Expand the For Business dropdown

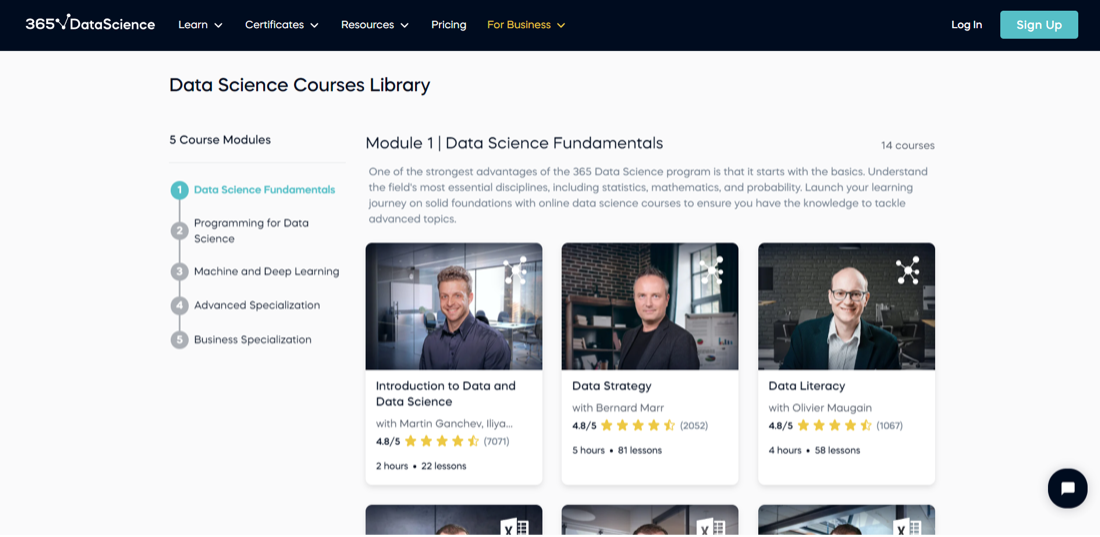coord(526,25)
